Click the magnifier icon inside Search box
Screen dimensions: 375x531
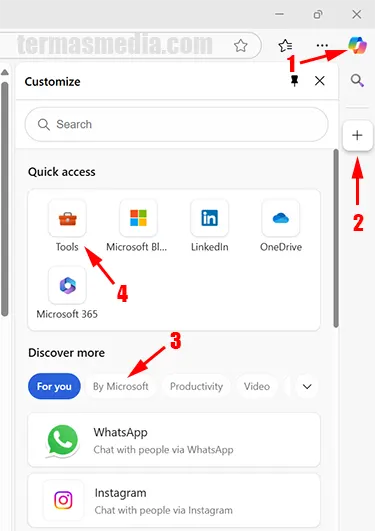[44, 125]
